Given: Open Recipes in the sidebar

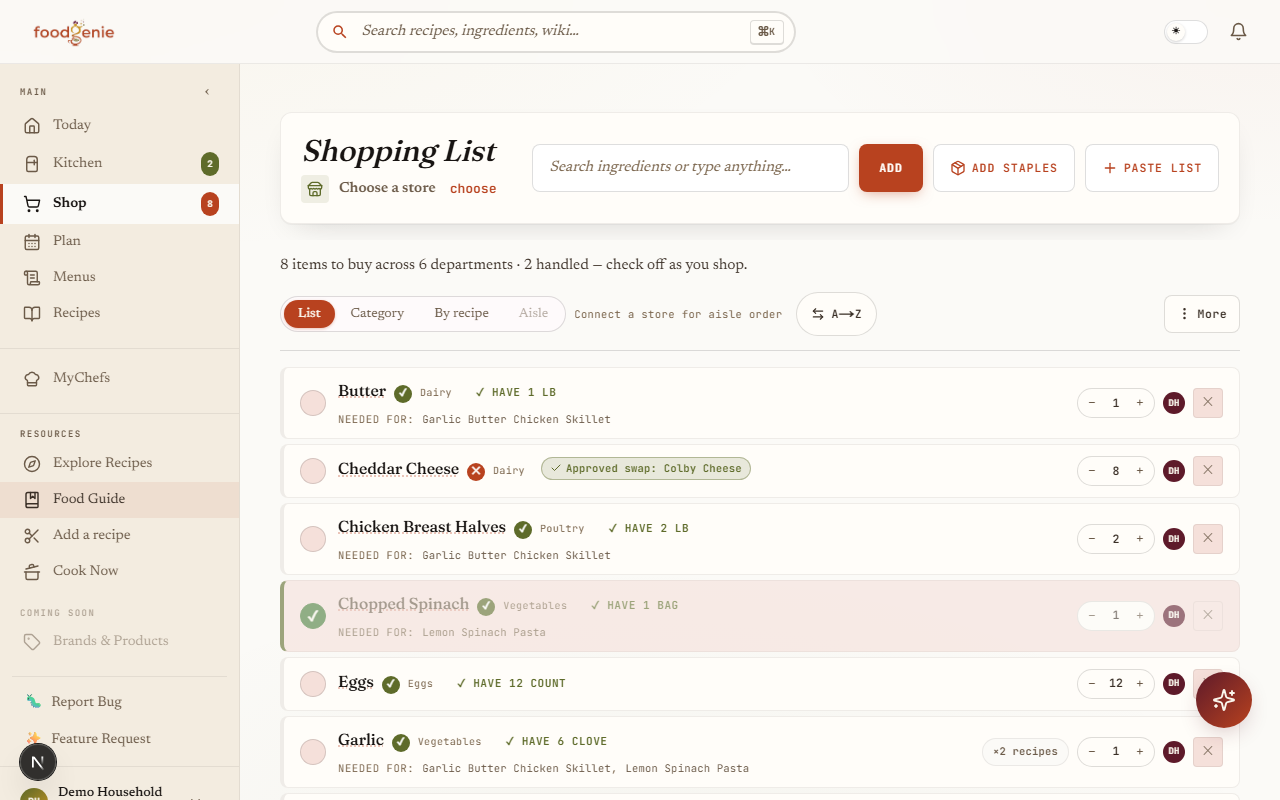Looking at the screenshot, I should click(x=120, y=313).
